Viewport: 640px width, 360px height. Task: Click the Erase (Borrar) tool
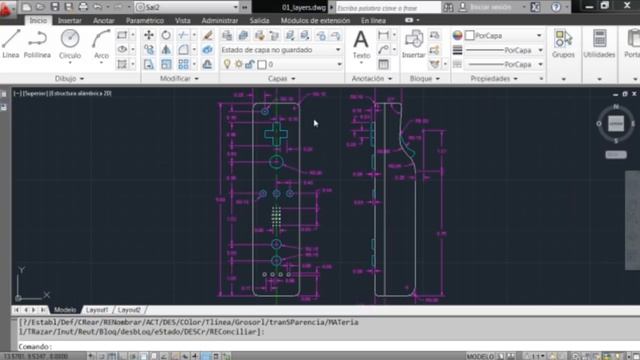click(207, 35)
